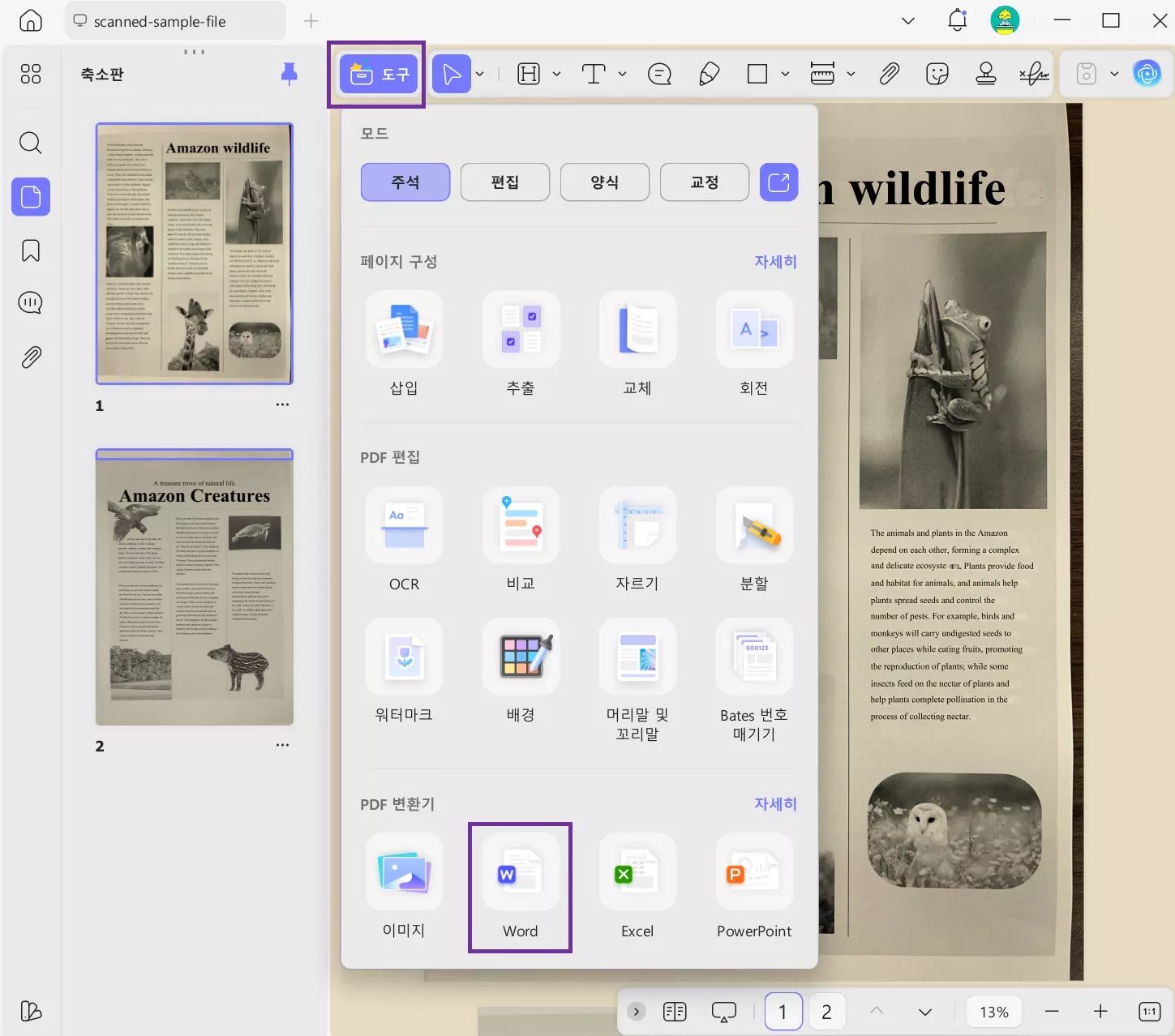
Task: Switch to 편집 mode
Action: (x=504, y=182)
